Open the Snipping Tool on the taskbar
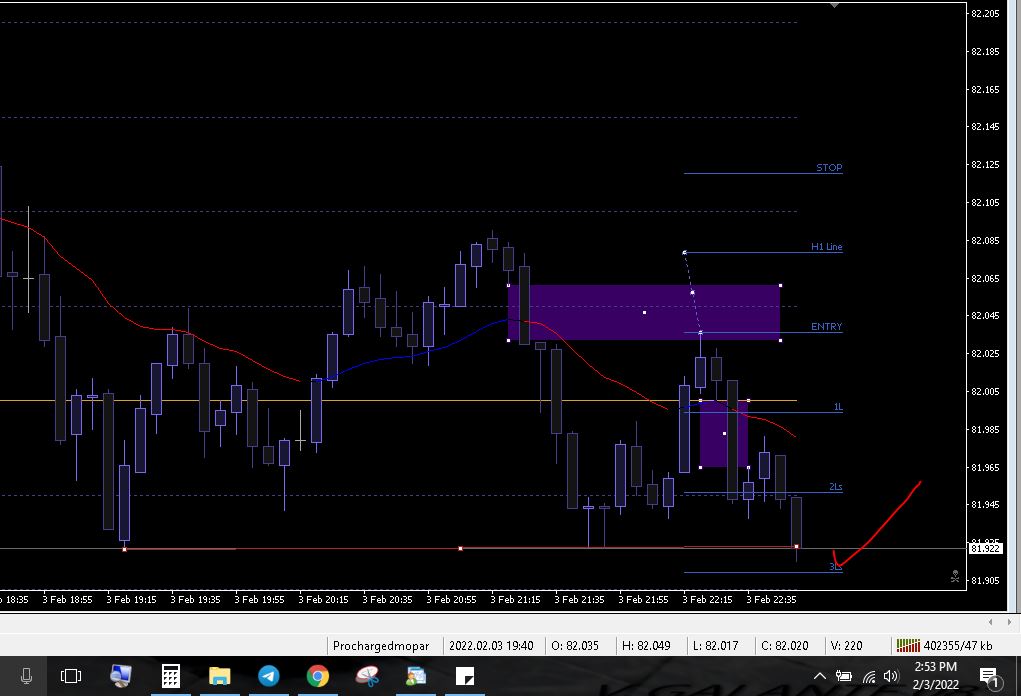Viewport: 1021px width, 696px height. [x=367, y=676]
